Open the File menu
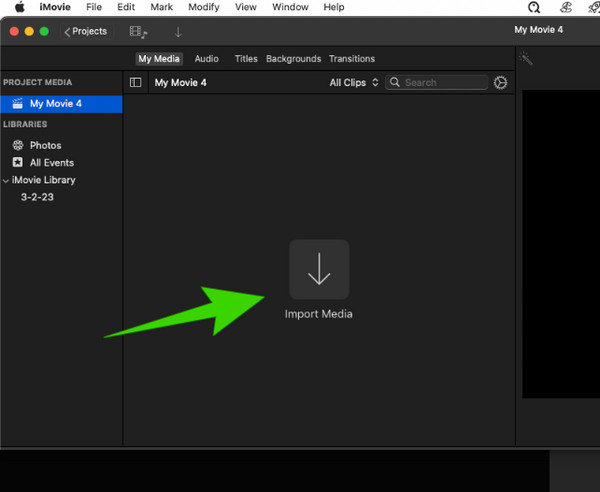The height and width of the screenshot is (492, 600). point(94,7)
